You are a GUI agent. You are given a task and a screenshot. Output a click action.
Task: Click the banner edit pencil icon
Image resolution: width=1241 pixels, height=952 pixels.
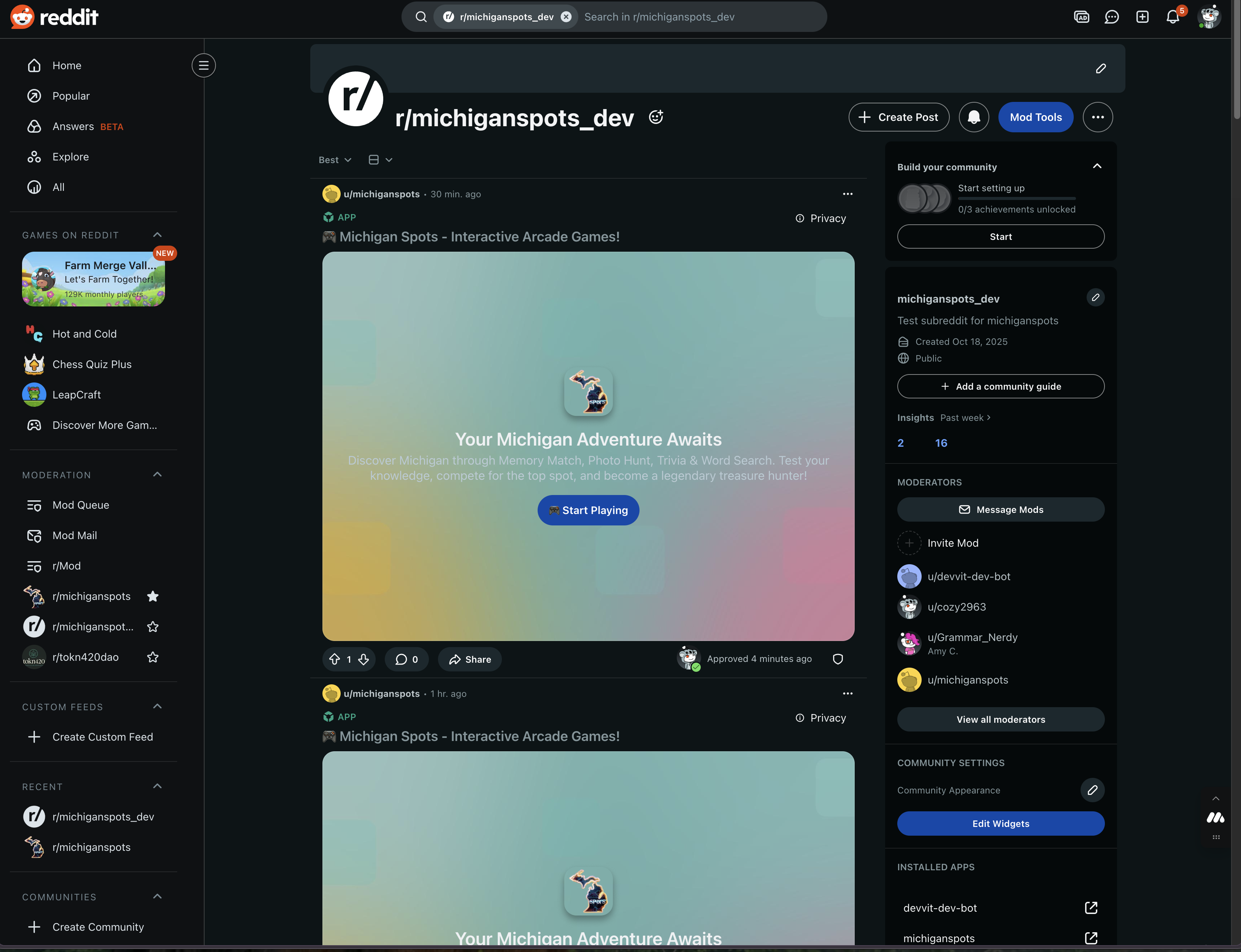1100,68
